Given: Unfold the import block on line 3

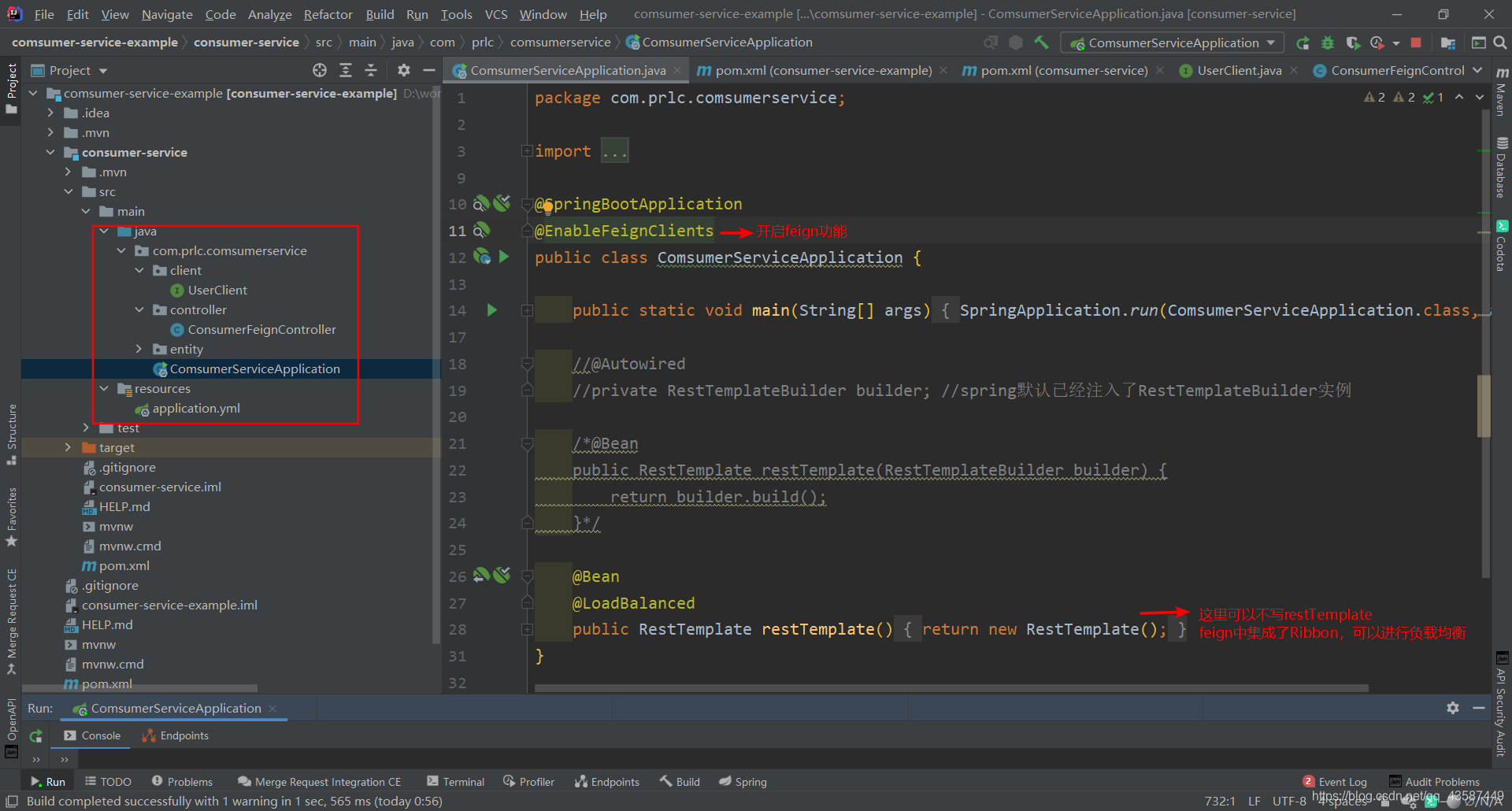Looking at the screenshot, I should click(x=527, y=150).
